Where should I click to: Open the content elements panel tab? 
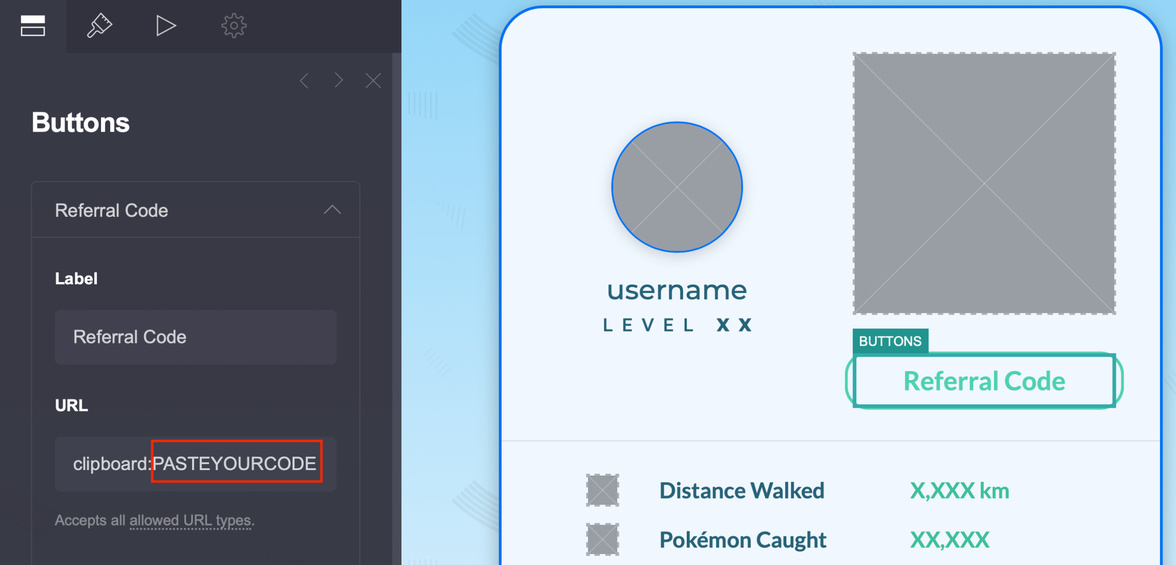pos(33,26)
